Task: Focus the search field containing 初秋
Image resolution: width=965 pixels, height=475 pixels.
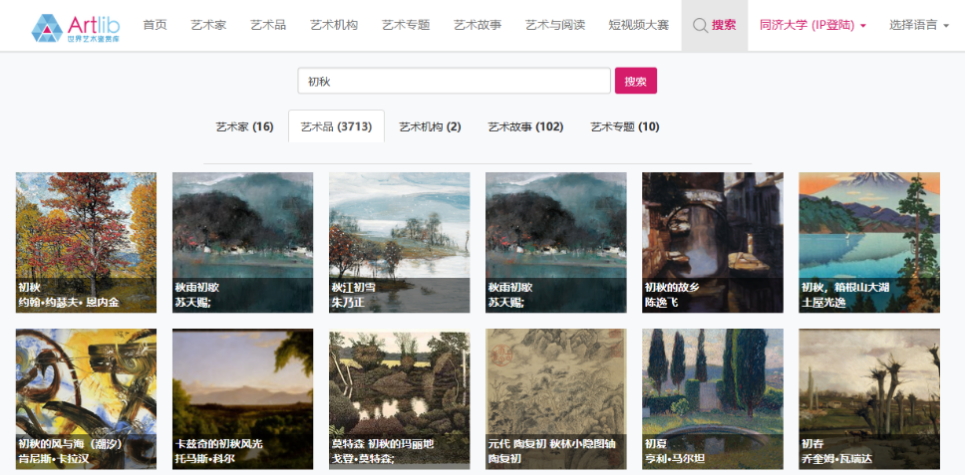Action: point(453,81)
